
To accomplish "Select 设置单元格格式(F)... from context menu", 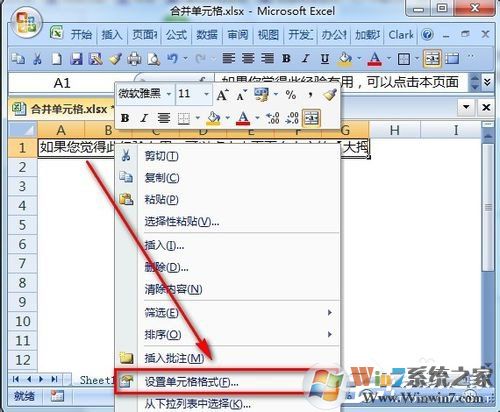I will [227, 382].
